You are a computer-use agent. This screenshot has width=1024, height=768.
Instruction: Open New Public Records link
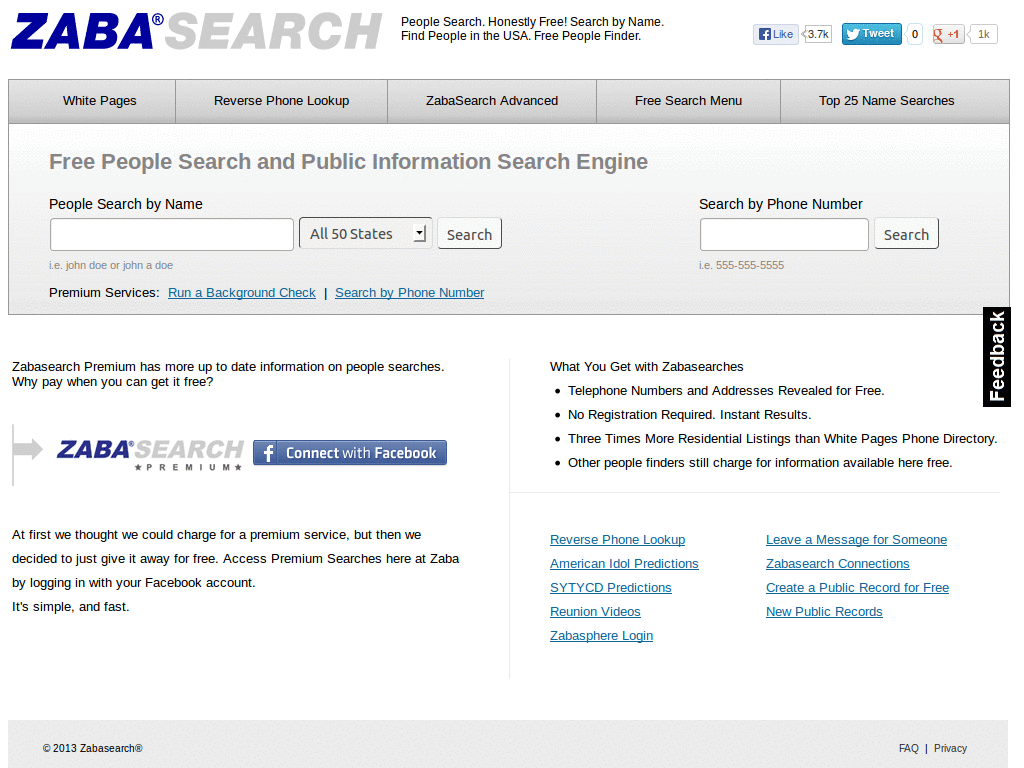click(824, 612)
